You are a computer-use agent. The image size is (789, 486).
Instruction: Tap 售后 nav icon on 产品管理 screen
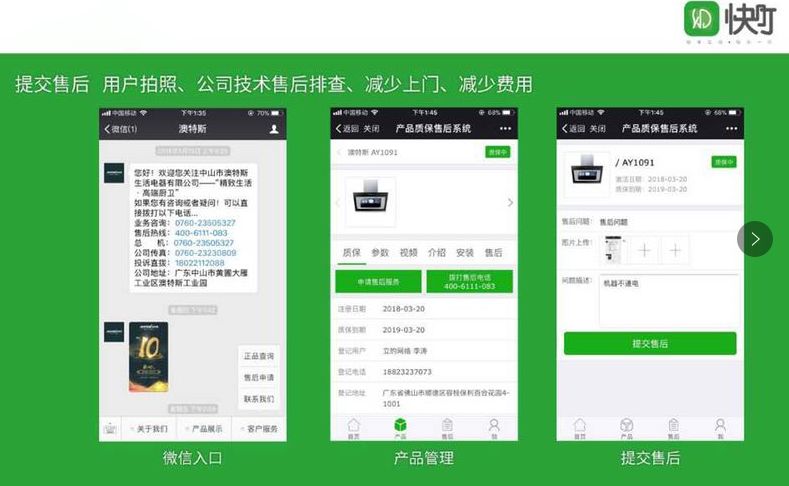point(447,429)
